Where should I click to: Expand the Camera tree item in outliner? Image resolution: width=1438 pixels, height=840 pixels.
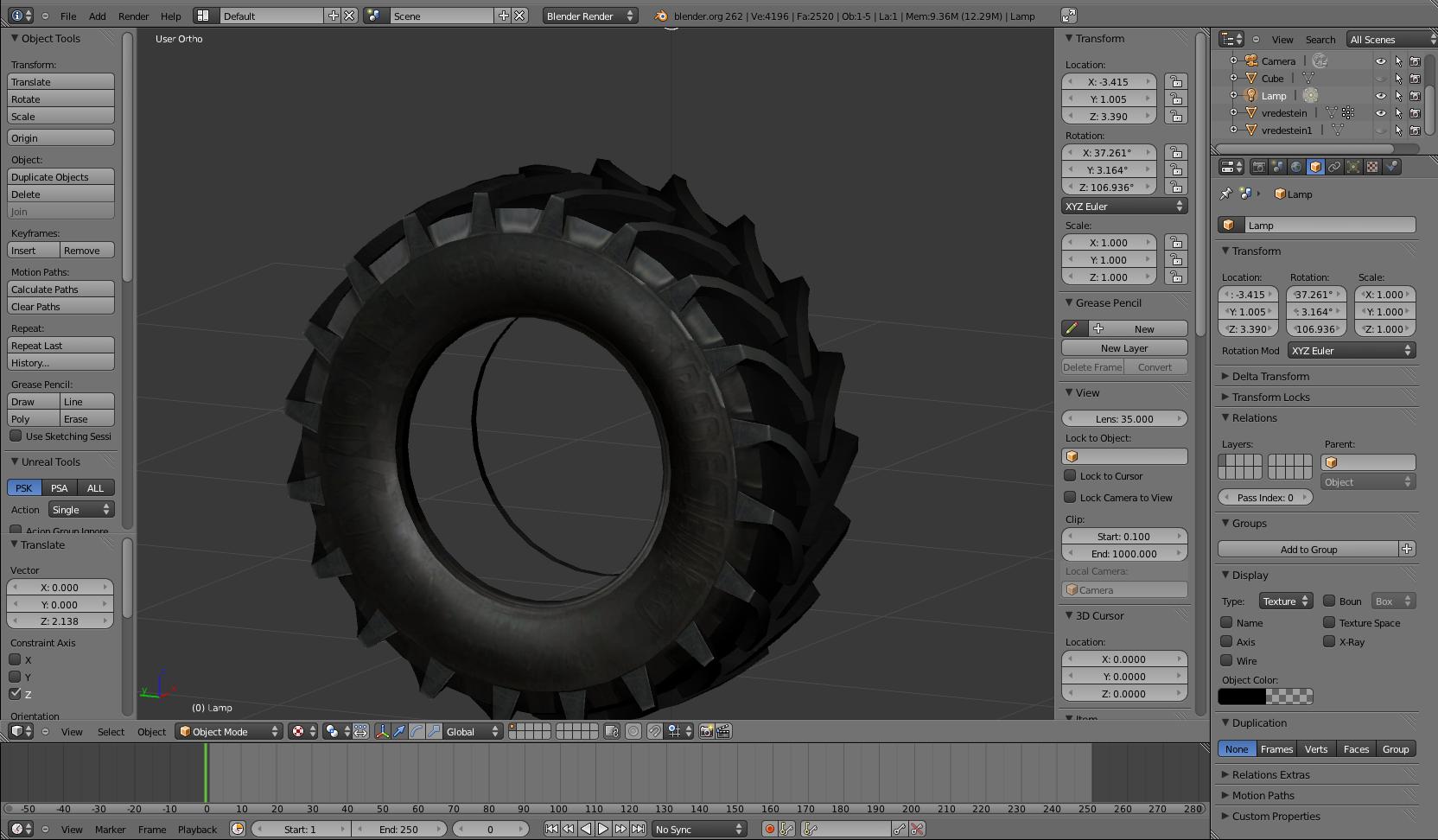coord(1233,60)
